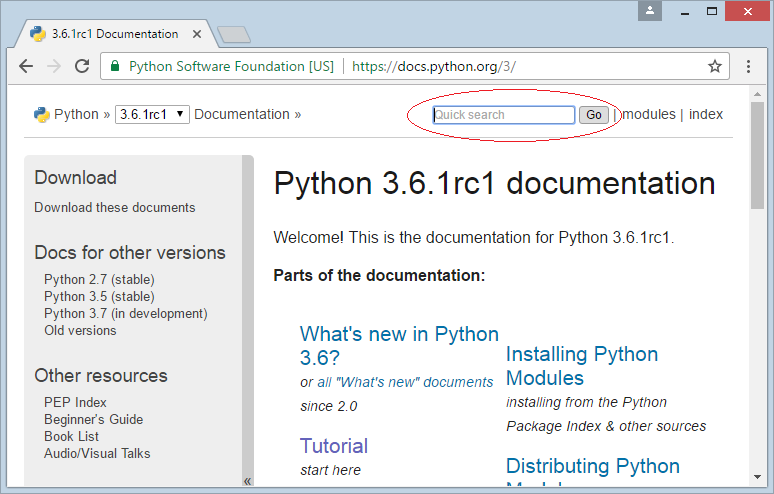Click the Python logo next to the breadcrumb
This screenshot has height=494, width=774.
click(x=41, y=114)
